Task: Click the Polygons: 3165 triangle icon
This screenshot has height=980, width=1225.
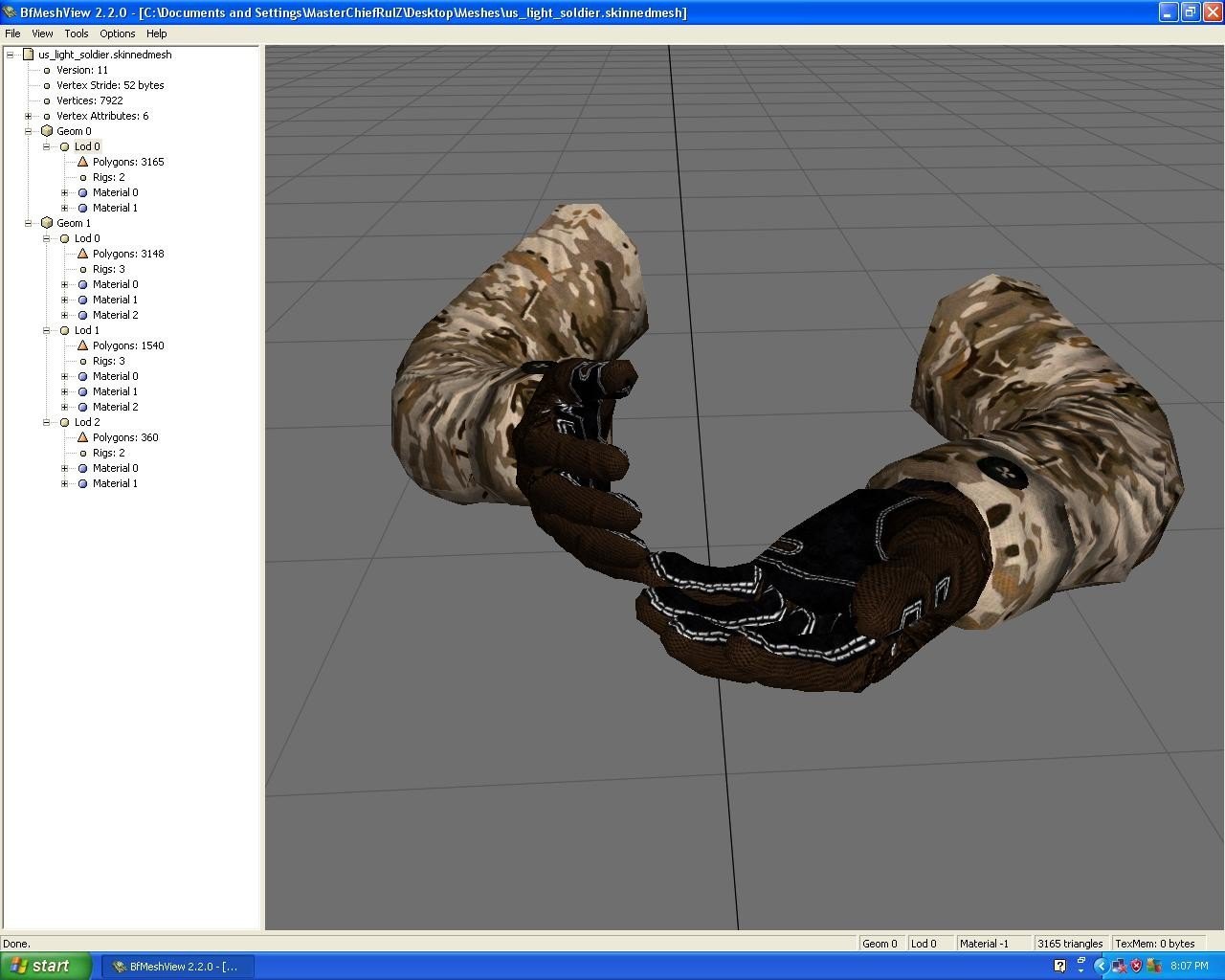Action: [x=82, y=162]
